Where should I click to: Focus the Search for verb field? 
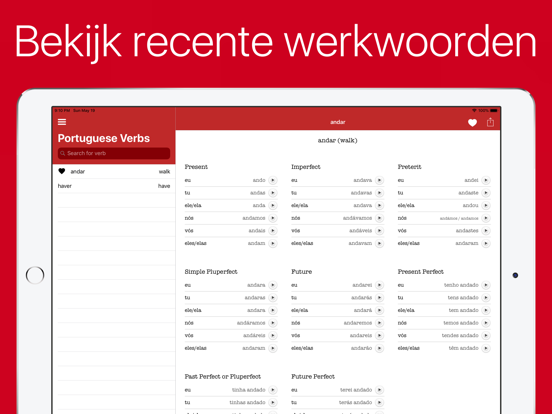pyautogui.click(x=114, y=153)
